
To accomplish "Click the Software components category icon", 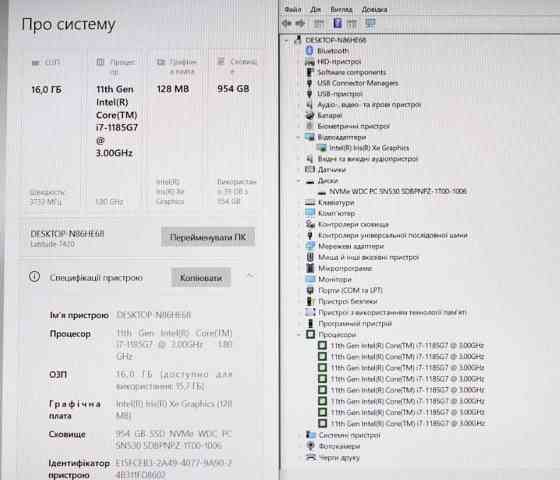I will click(310, 72).
